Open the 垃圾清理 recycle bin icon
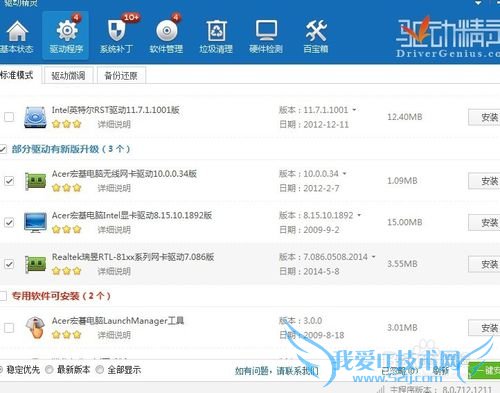The height and width of the screenshot is (393, 500). (x=216, y=36)
